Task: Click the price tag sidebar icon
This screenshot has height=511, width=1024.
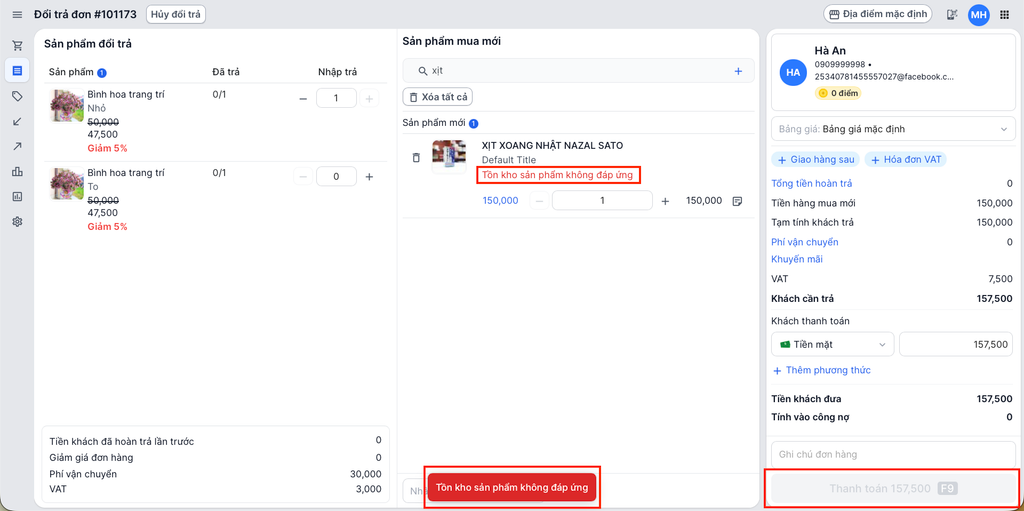Action: point(17,96)
